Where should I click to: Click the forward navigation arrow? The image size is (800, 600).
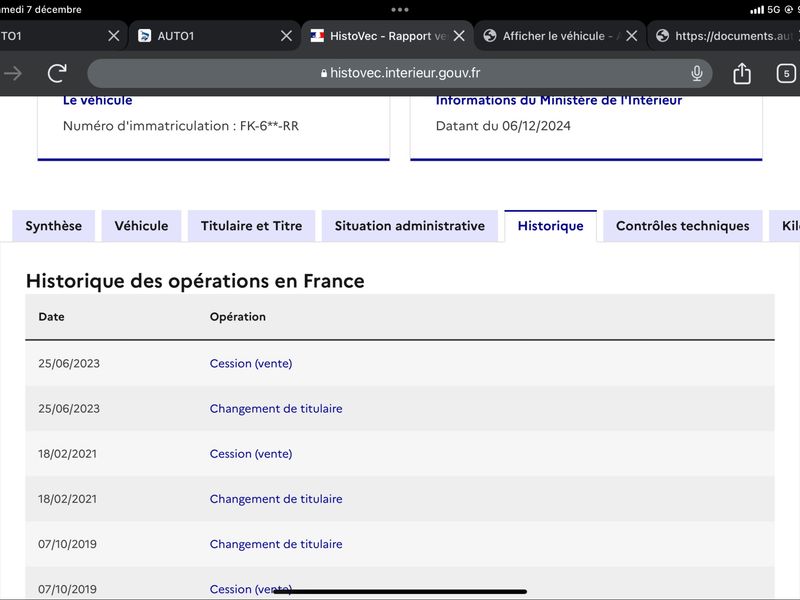13,73
